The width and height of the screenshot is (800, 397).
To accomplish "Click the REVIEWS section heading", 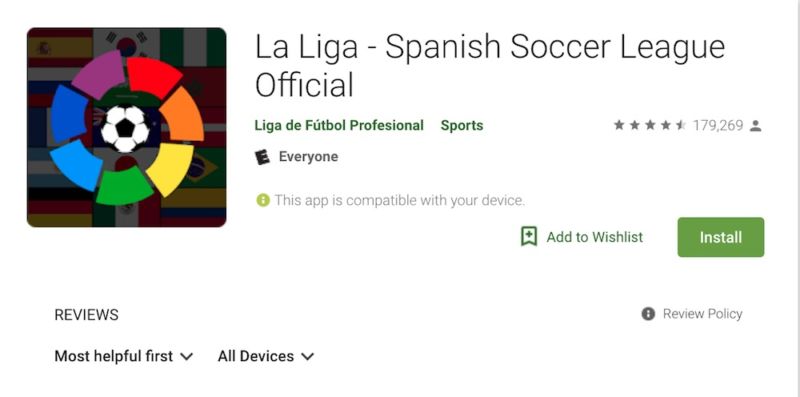I will [86, 315].
